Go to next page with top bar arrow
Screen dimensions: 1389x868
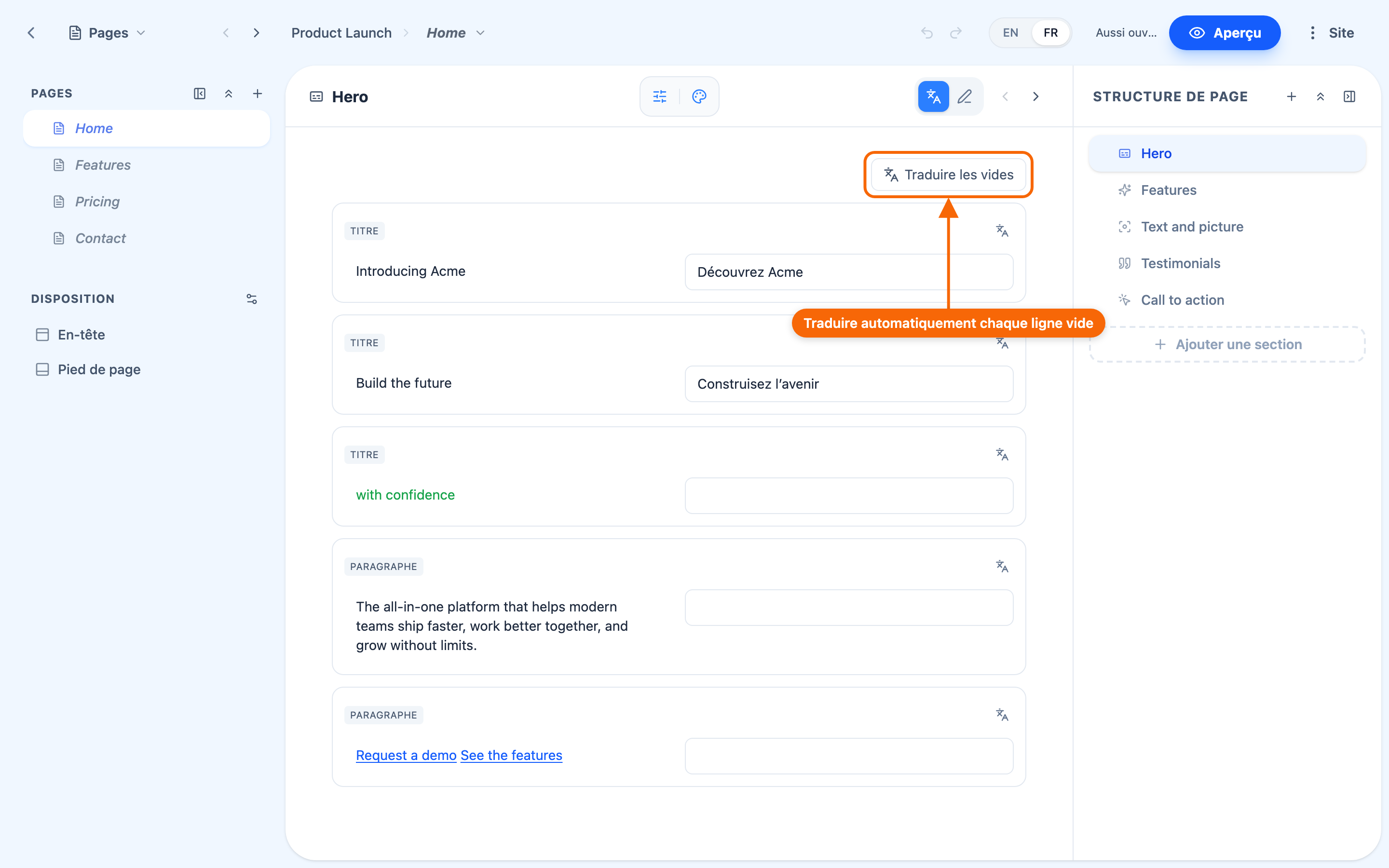click(x=257, y=33)
